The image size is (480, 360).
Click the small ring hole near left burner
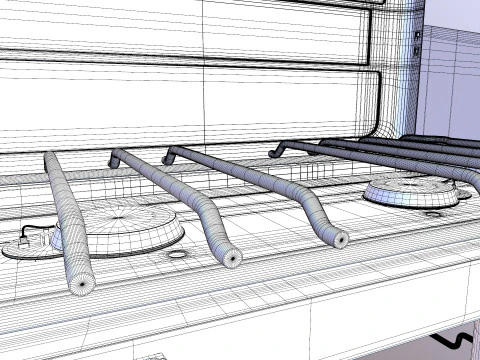[x=176, y=255]
